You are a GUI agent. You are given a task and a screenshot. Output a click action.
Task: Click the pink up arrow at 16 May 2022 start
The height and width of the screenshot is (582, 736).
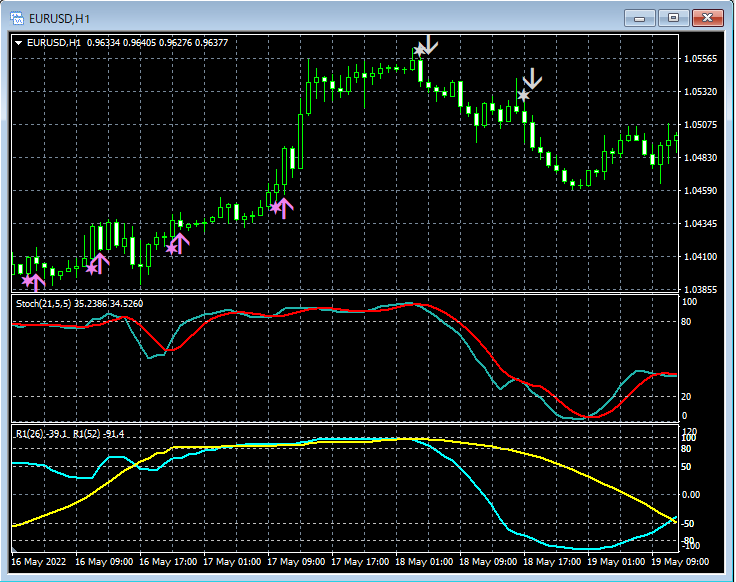(37, 282)
